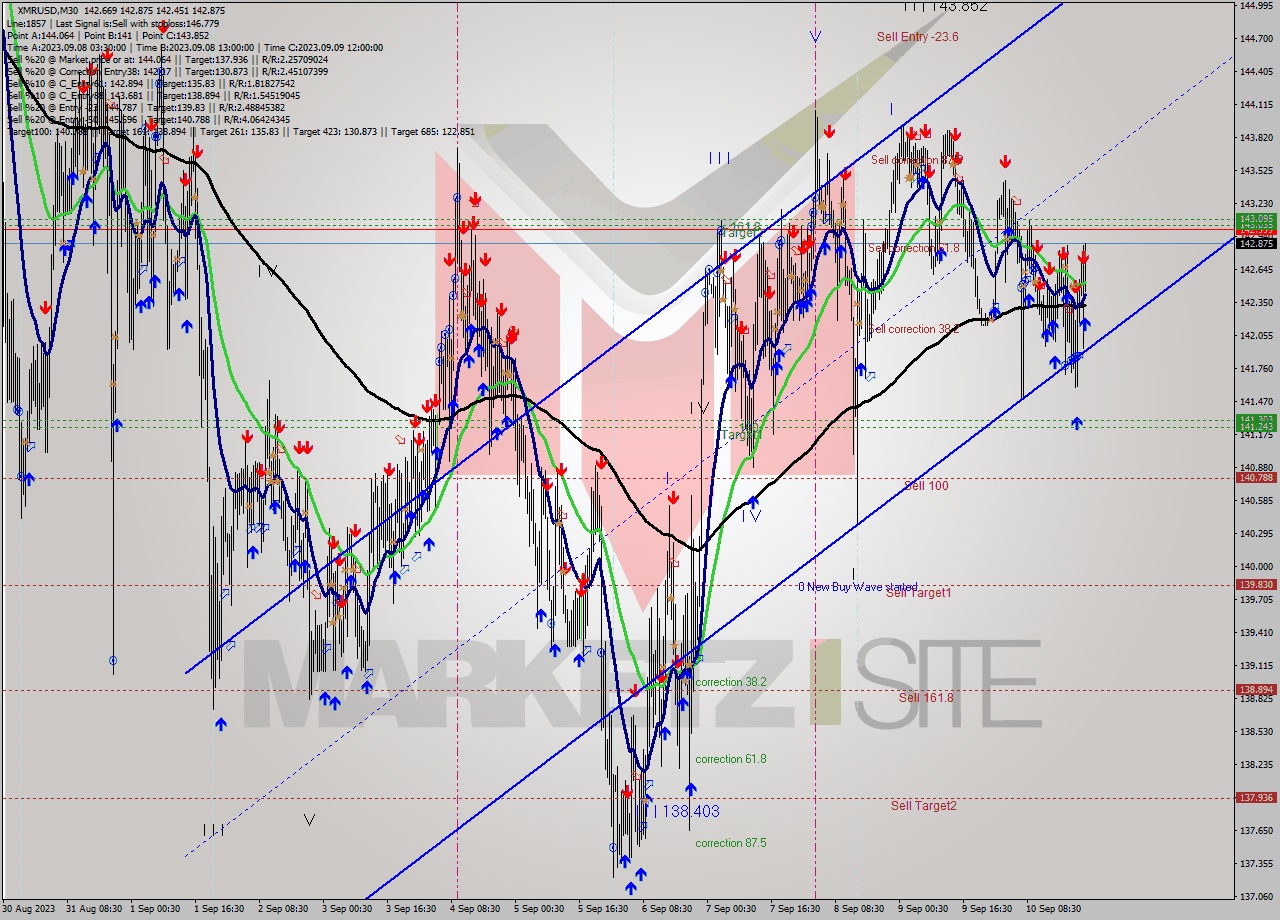Screen dimensions: 1280x920
Task: Click the green 143.095 price tag
Action: (x=1256, y=218)
